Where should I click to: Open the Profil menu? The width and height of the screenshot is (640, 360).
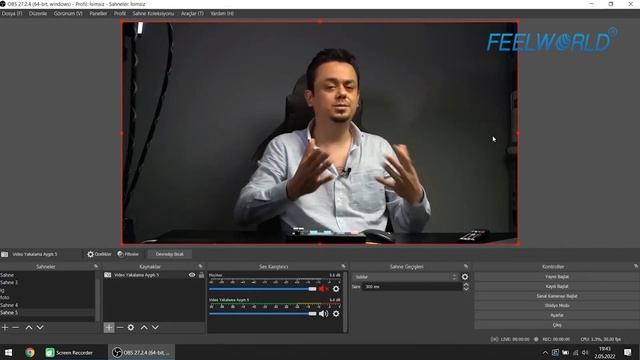pos(120,13)
